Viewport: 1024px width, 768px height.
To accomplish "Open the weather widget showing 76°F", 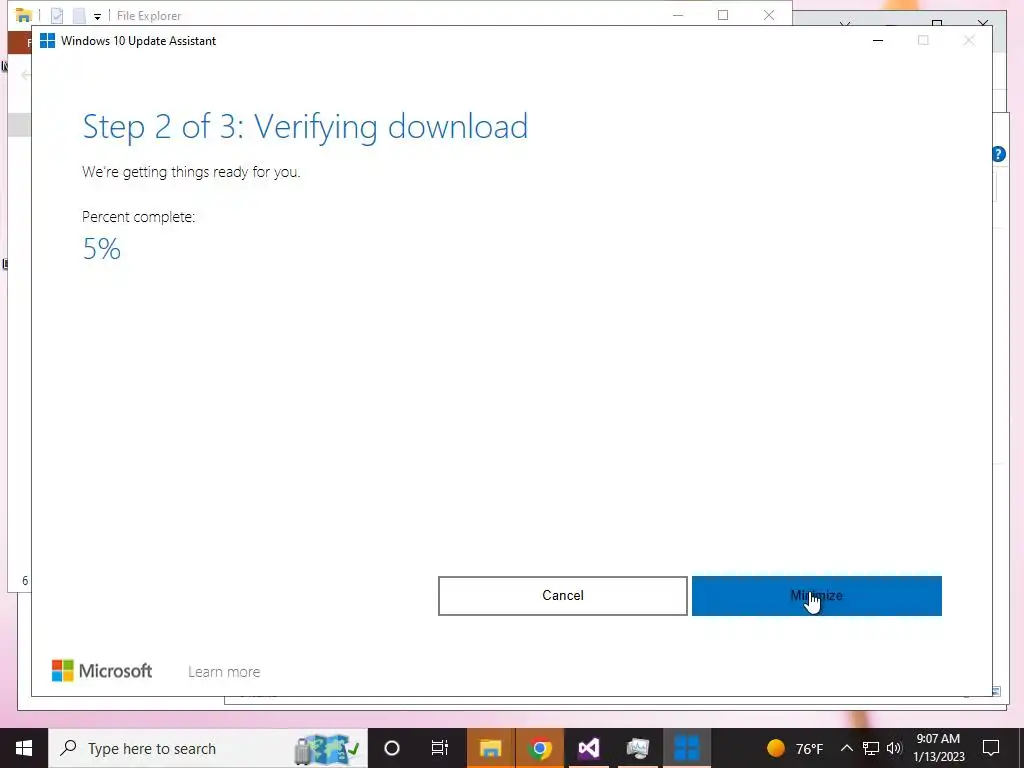I will coord(795,748).
